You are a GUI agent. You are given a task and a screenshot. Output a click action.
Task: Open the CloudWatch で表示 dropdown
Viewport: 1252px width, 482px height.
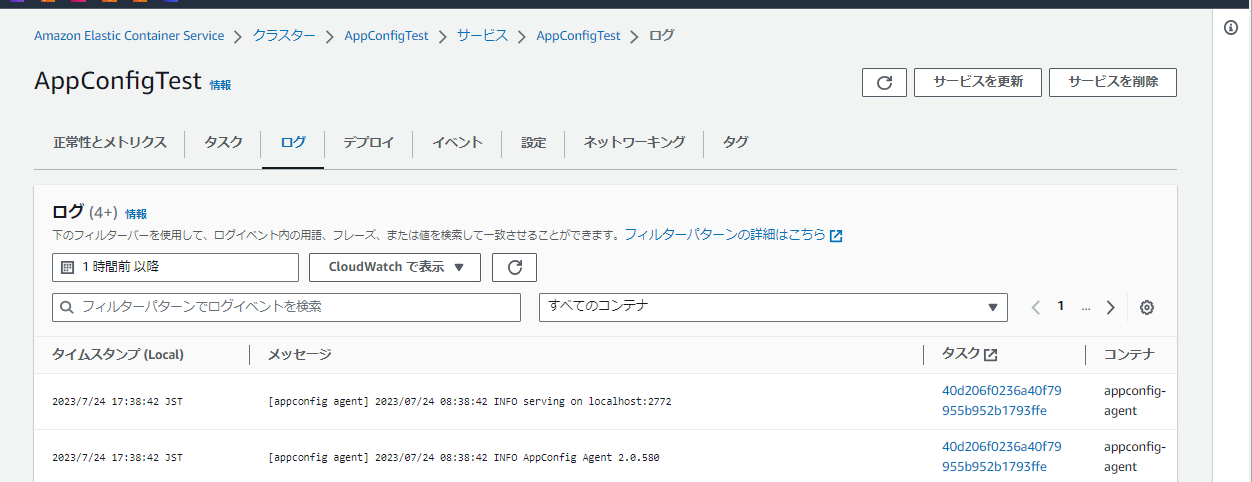tap(395, 267)
